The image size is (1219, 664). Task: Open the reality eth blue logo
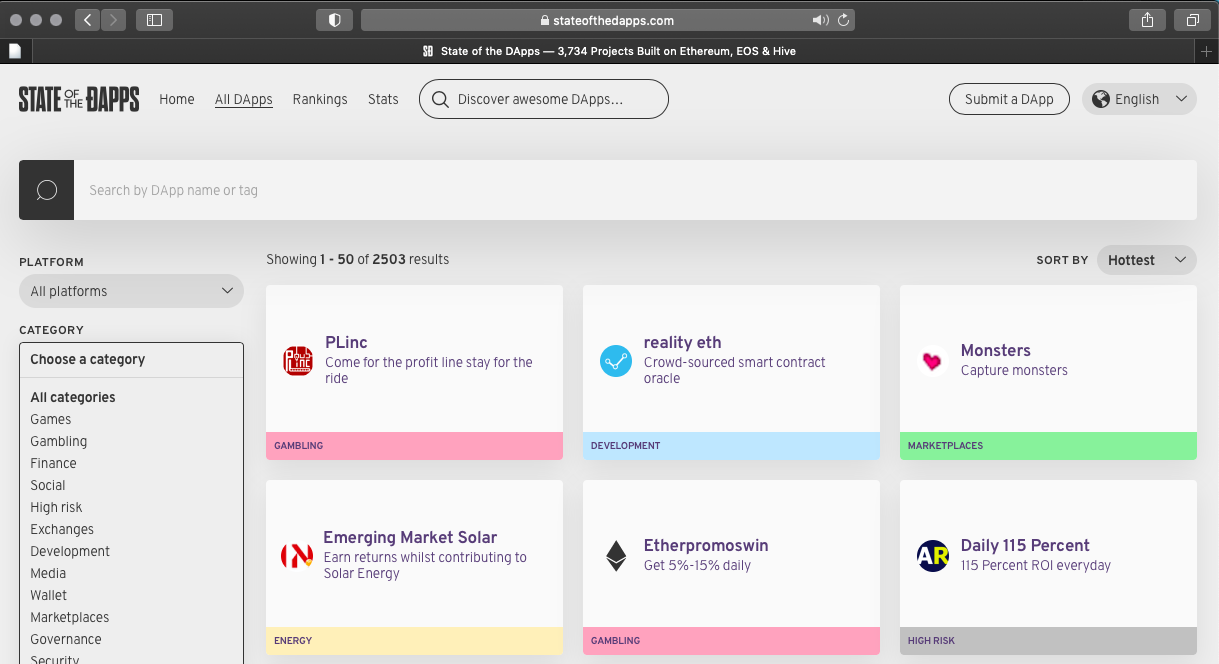coord(616,361)
